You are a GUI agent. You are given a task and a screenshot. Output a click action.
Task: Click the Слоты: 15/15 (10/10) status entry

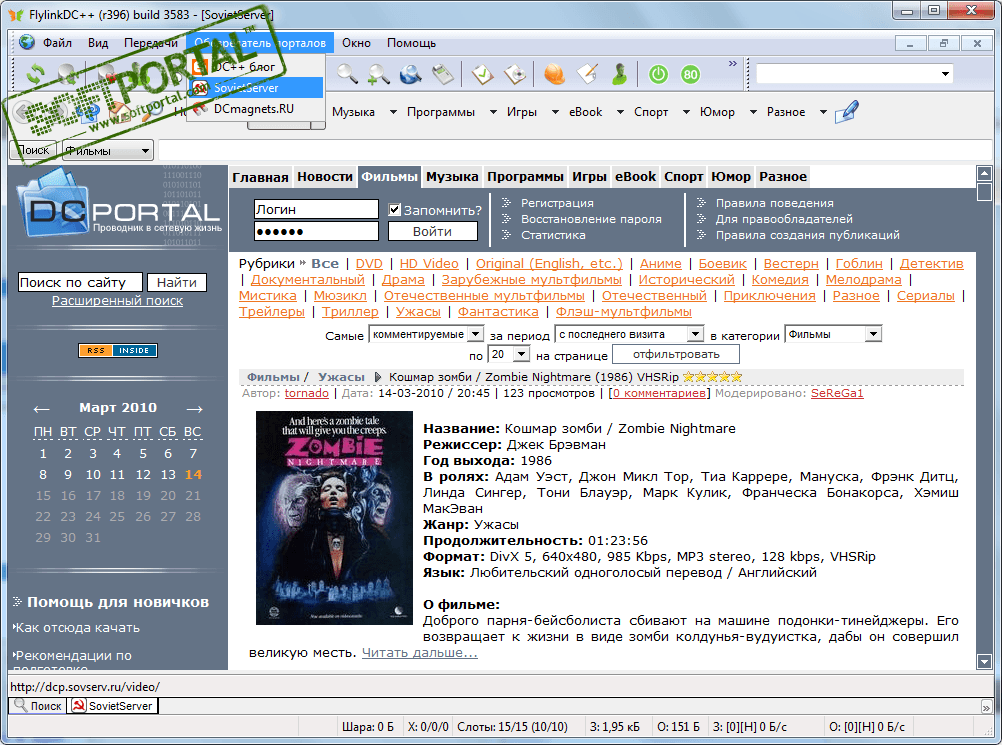point(512,726)
